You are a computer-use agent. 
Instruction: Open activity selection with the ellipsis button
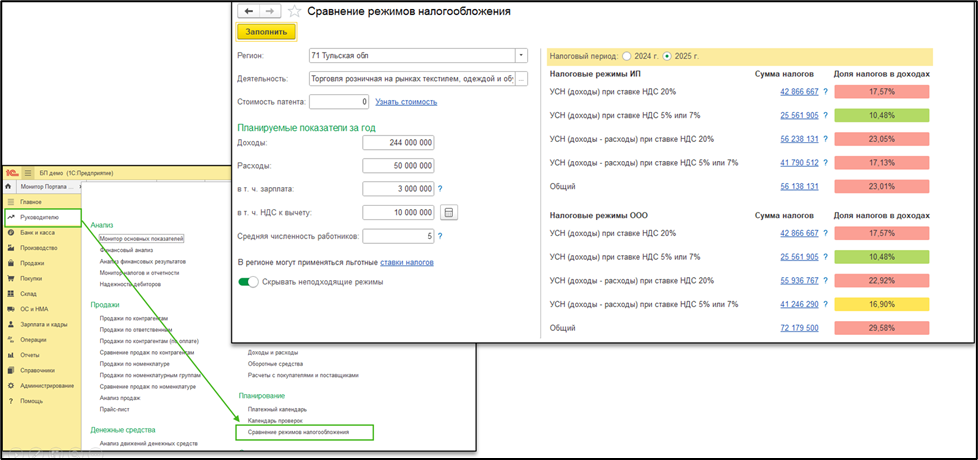coord(522,79)
